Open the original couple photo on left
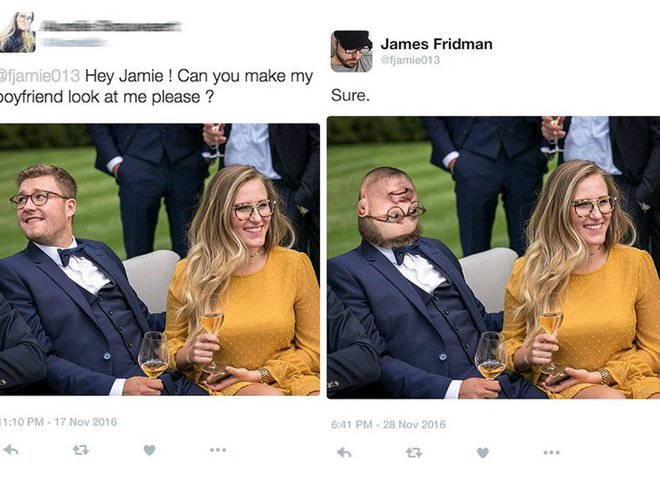660x480 pixels. [160, 259]
